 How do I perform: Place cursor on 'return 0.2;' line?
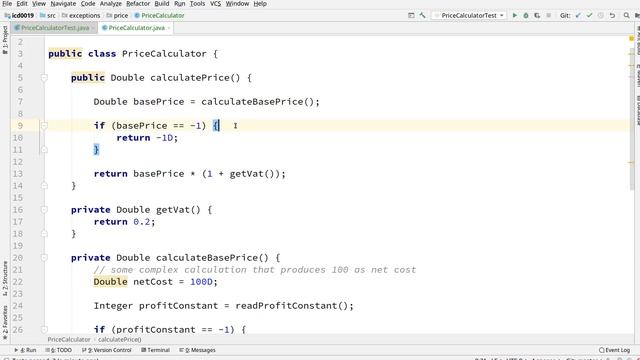(124, 222)
